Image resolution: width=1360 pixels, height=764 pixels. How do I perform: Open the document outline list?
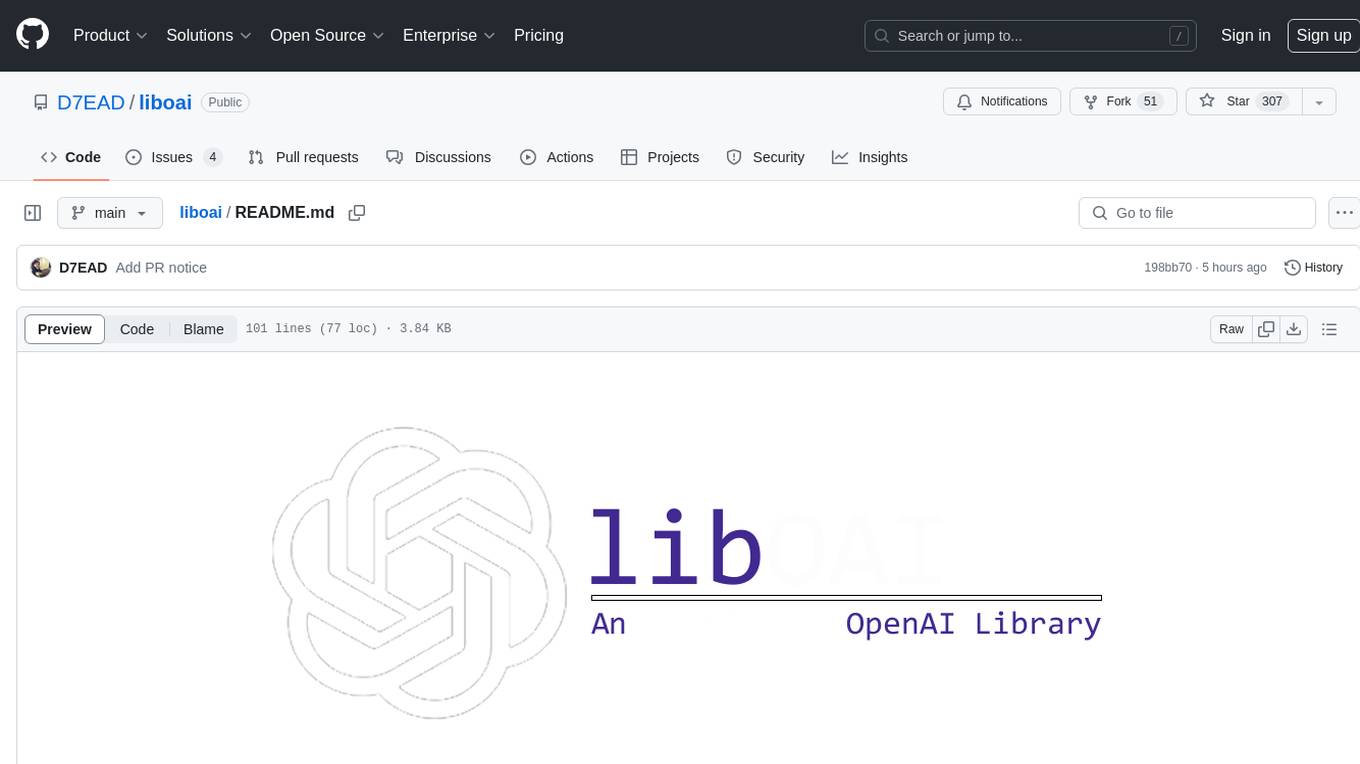pyautogui.click(x=1329, y=329)
